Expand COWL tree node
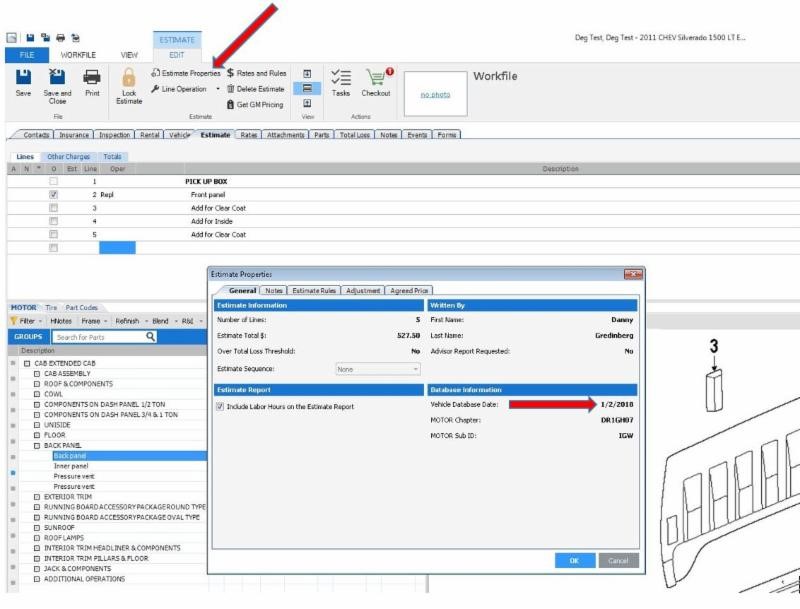Screen dimensions: 800x609 (x=37, y=394)
